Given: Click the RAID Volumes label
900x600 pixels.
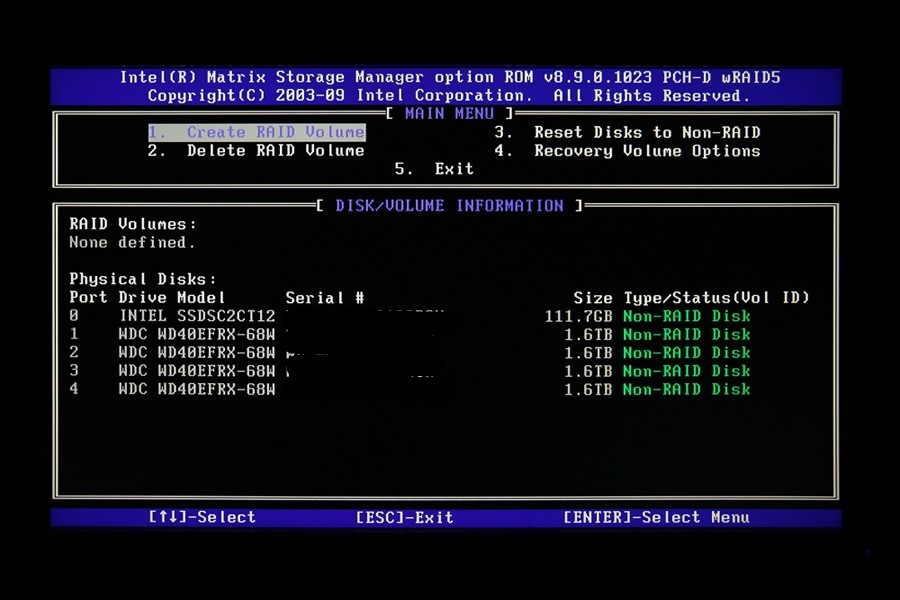Looking at the screenshot, I should point(133,224).
